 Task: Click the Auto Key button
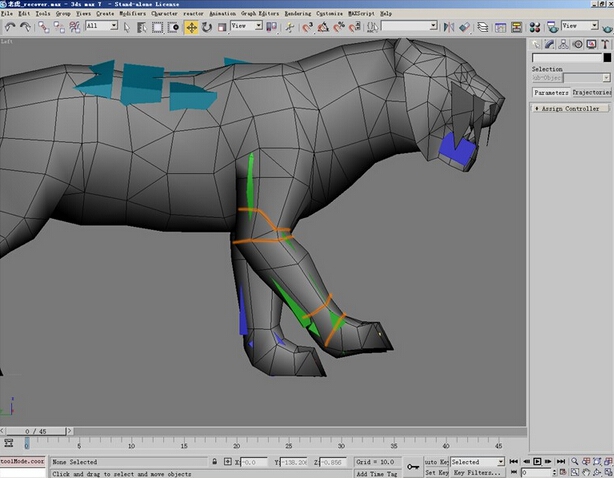pos(436,462)
